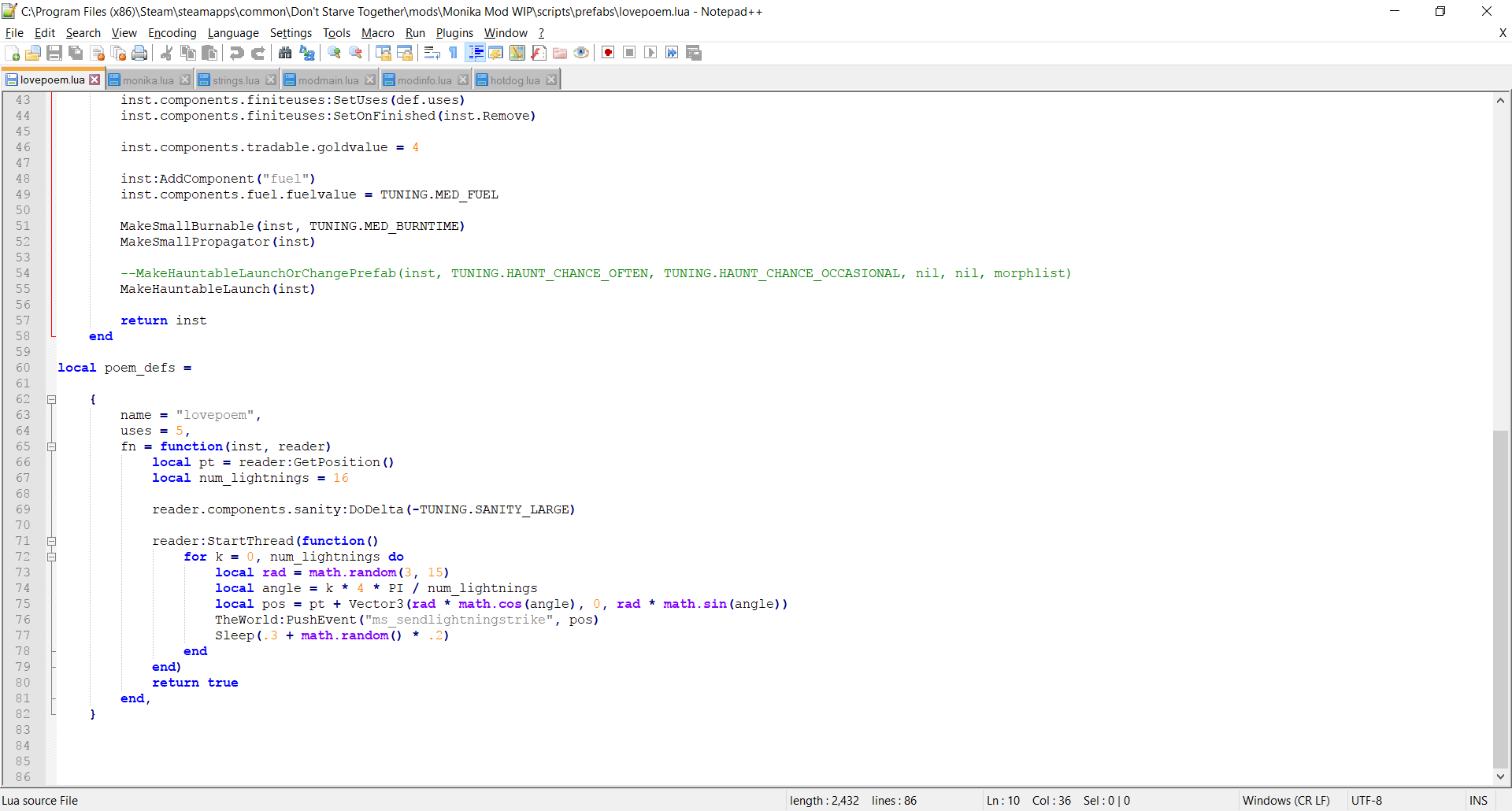Click the New file toolbar icon
The height and width of the screenshot is (811, 1512).
click(13, 53)
